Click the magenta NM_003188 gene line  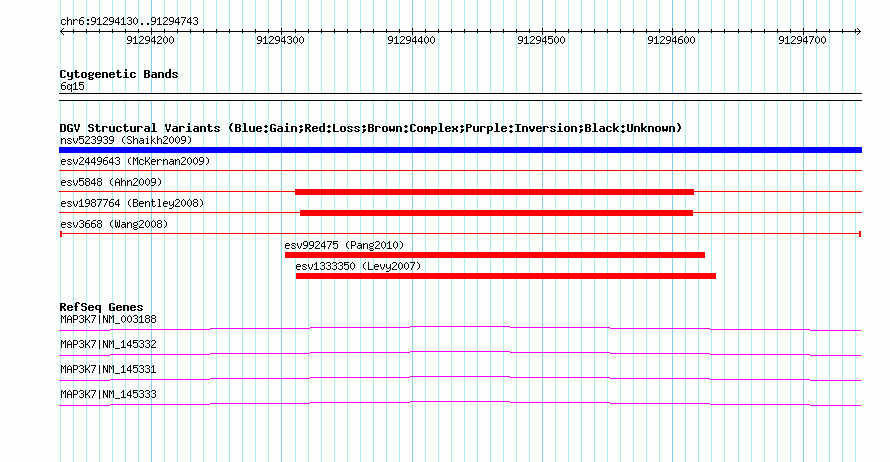pyautogui.click(x=460, y=328)
